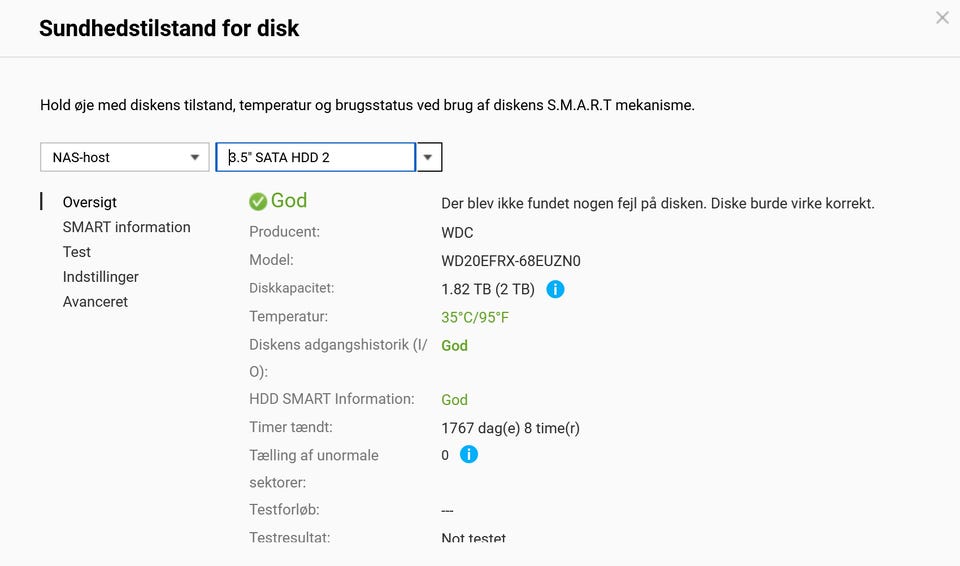Click the large green God status text
This screenshot has width=960, height=566.
pos(289,201)
